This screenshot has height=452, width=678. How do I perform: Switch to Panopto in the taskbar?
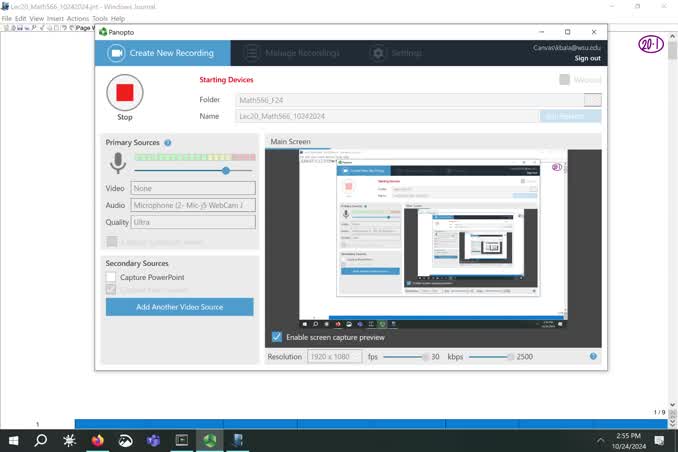point(211,439)
